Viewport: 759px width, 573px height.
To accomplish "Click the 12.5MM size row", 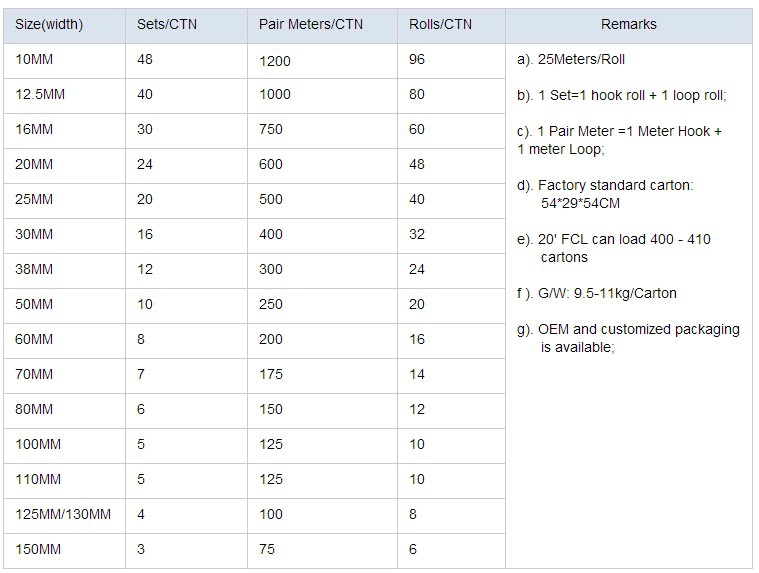I will tap(255, 96).
